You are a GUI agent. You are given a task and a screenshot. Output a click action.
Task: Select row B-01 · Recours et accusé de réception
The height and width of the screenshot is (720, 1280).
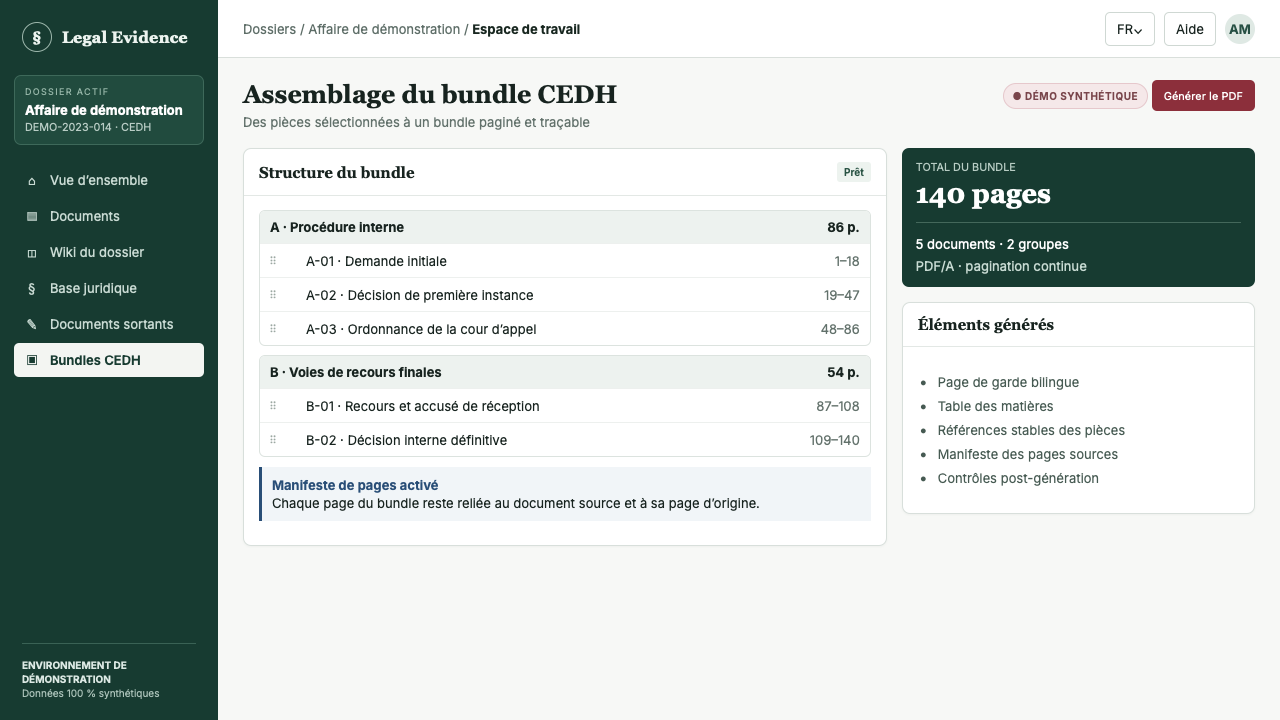coord(565,406)
